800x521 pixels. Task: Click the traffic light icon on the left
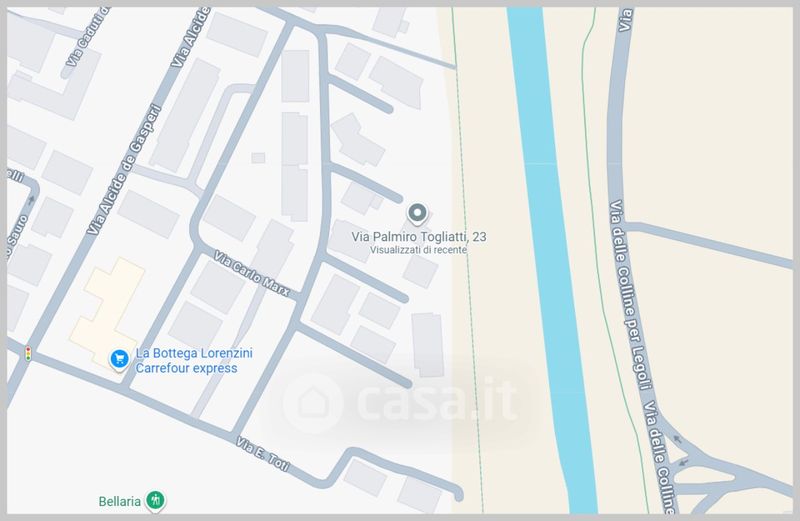pos(28,353)
